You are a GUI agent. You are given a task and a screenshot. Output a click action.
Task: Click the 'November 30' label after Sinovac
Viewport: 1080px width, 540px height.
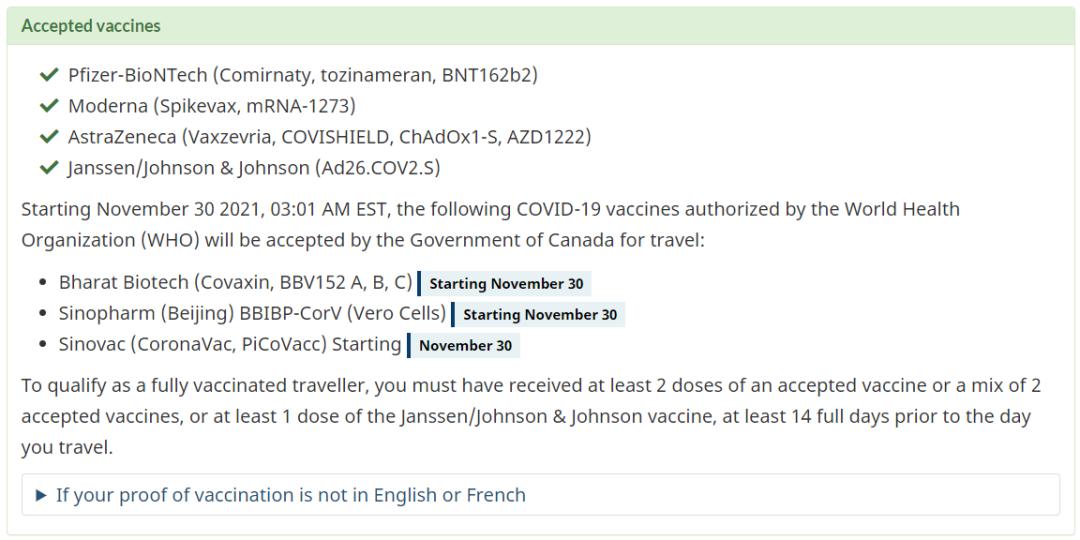(x=464, y=346)
